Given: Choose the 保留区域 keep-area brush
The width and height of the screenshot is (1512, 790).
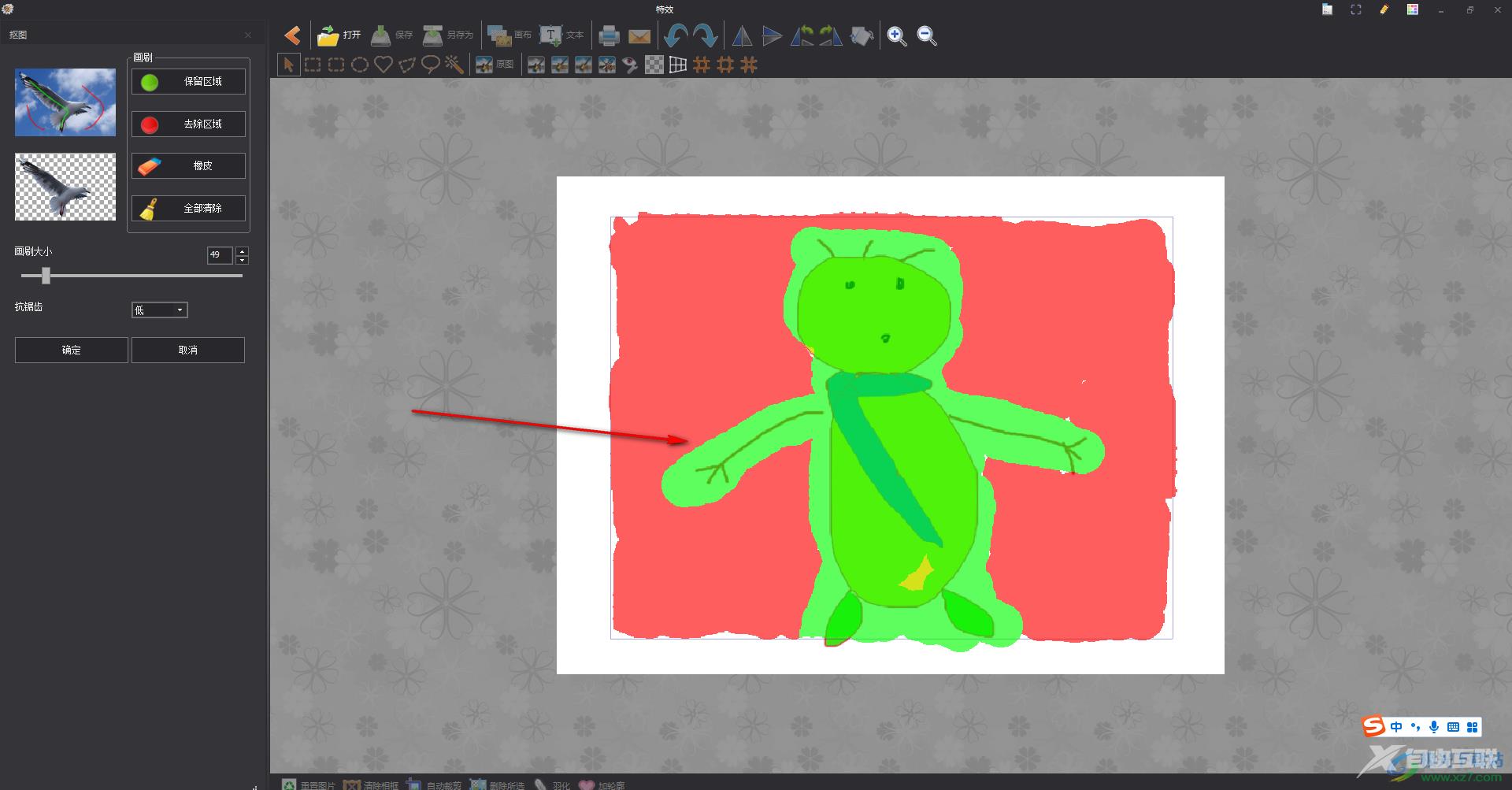Looking at the screenshot, I should (188, 82).
